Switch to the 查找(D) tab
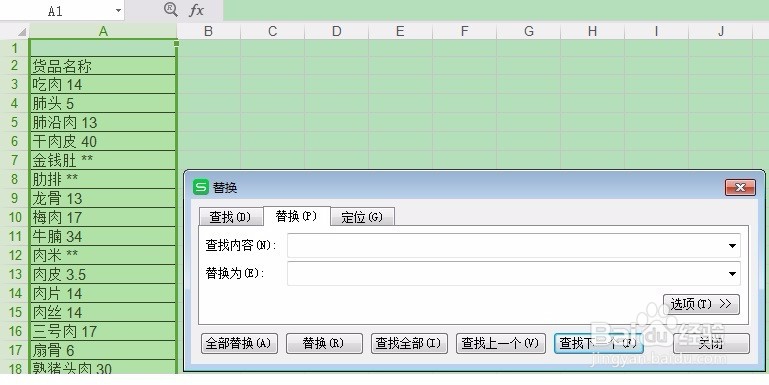This screenshot has height=385, width=769. [x=230, y=217]
